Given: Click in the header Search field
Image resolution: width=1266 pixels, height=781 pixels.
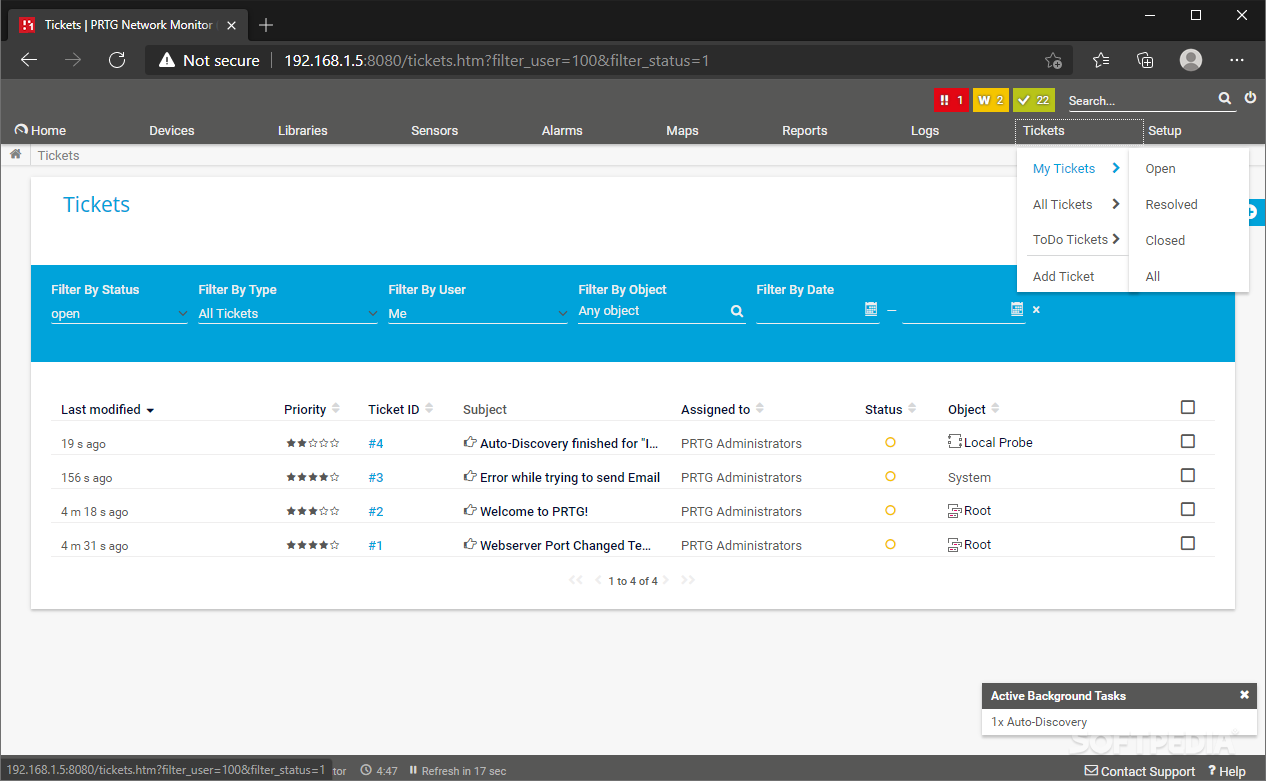Looking at the screenshot, I should coord(1140,100).
